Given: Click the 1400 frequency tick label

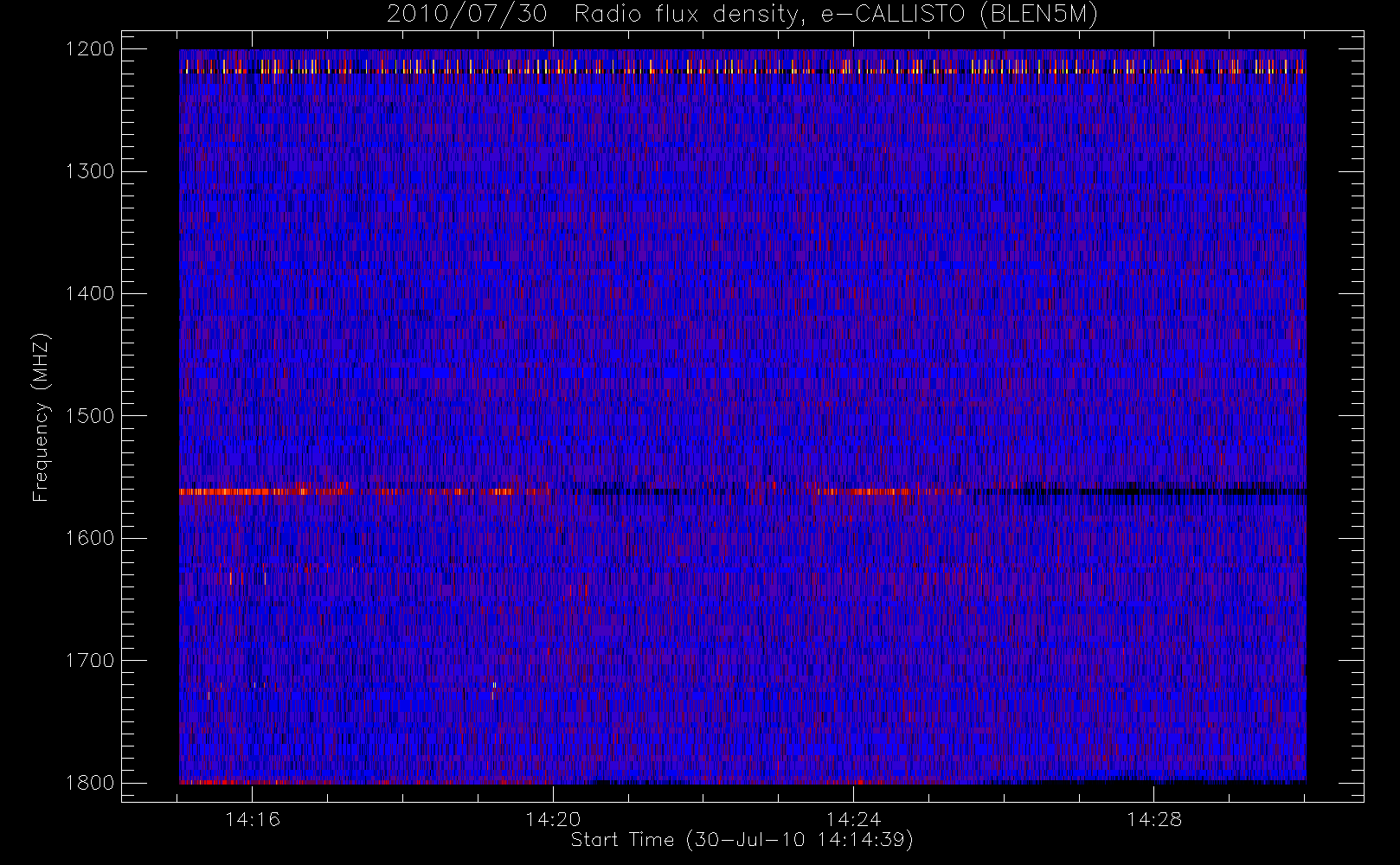Looking at the screenshot, I should click(x=90, y=293).
